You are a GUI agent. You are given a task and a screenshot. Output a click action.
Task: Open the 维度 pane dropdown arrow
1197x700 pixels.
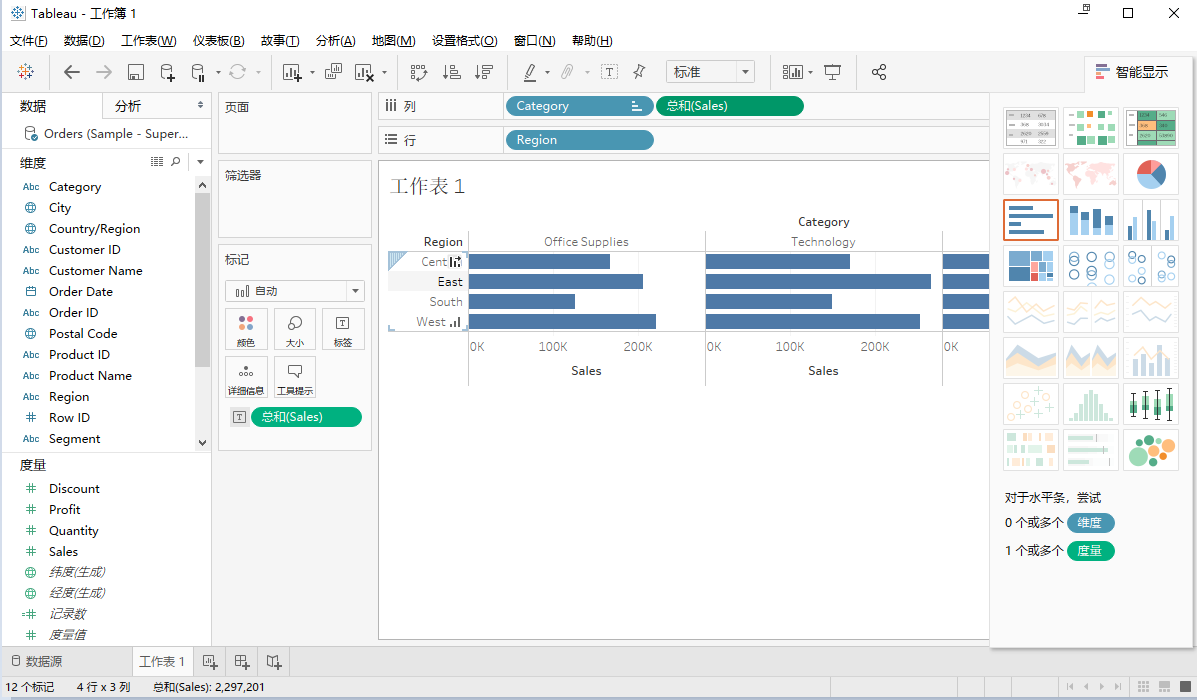[x=200, y=162]
